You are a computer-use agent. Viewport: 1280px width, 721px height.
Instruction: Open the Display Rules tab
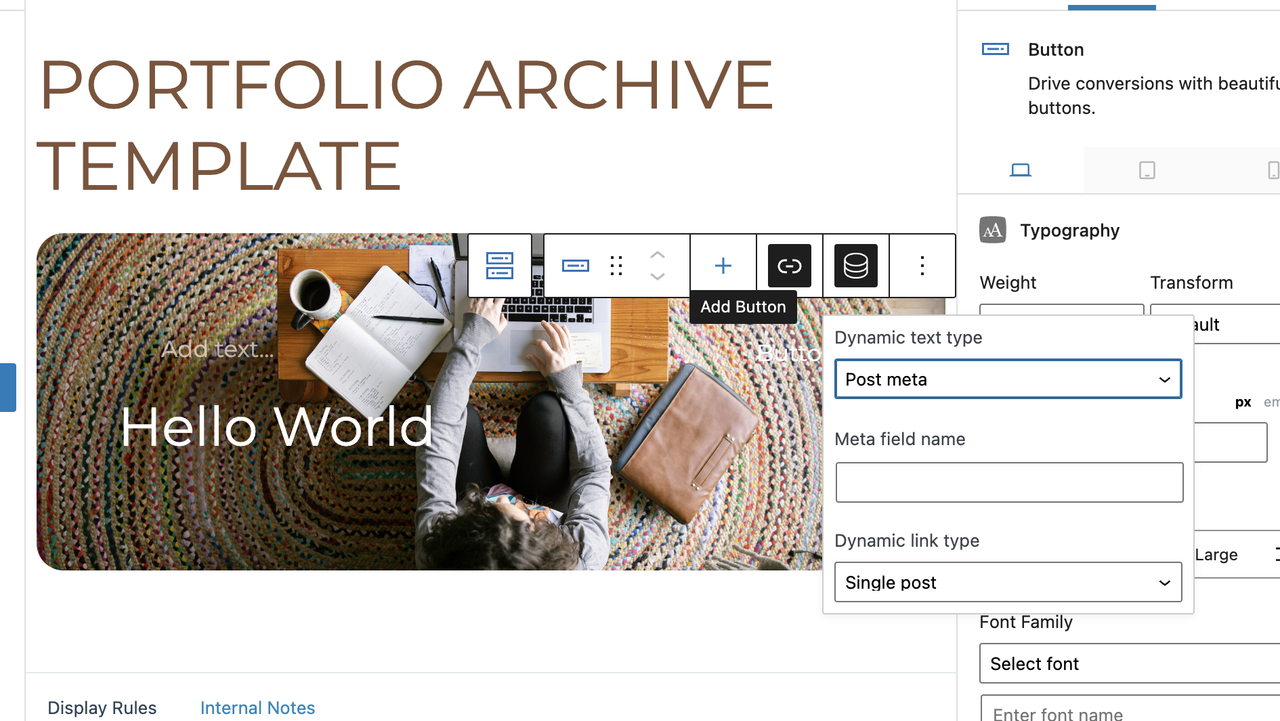tap(102, 707)
